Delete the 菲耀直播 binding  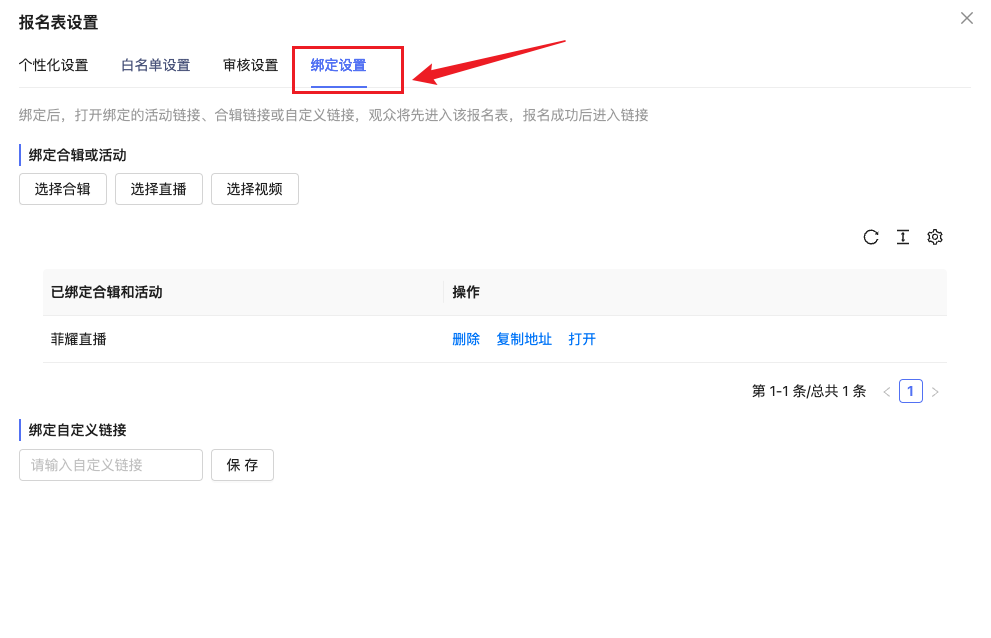[x=466, y=339]
